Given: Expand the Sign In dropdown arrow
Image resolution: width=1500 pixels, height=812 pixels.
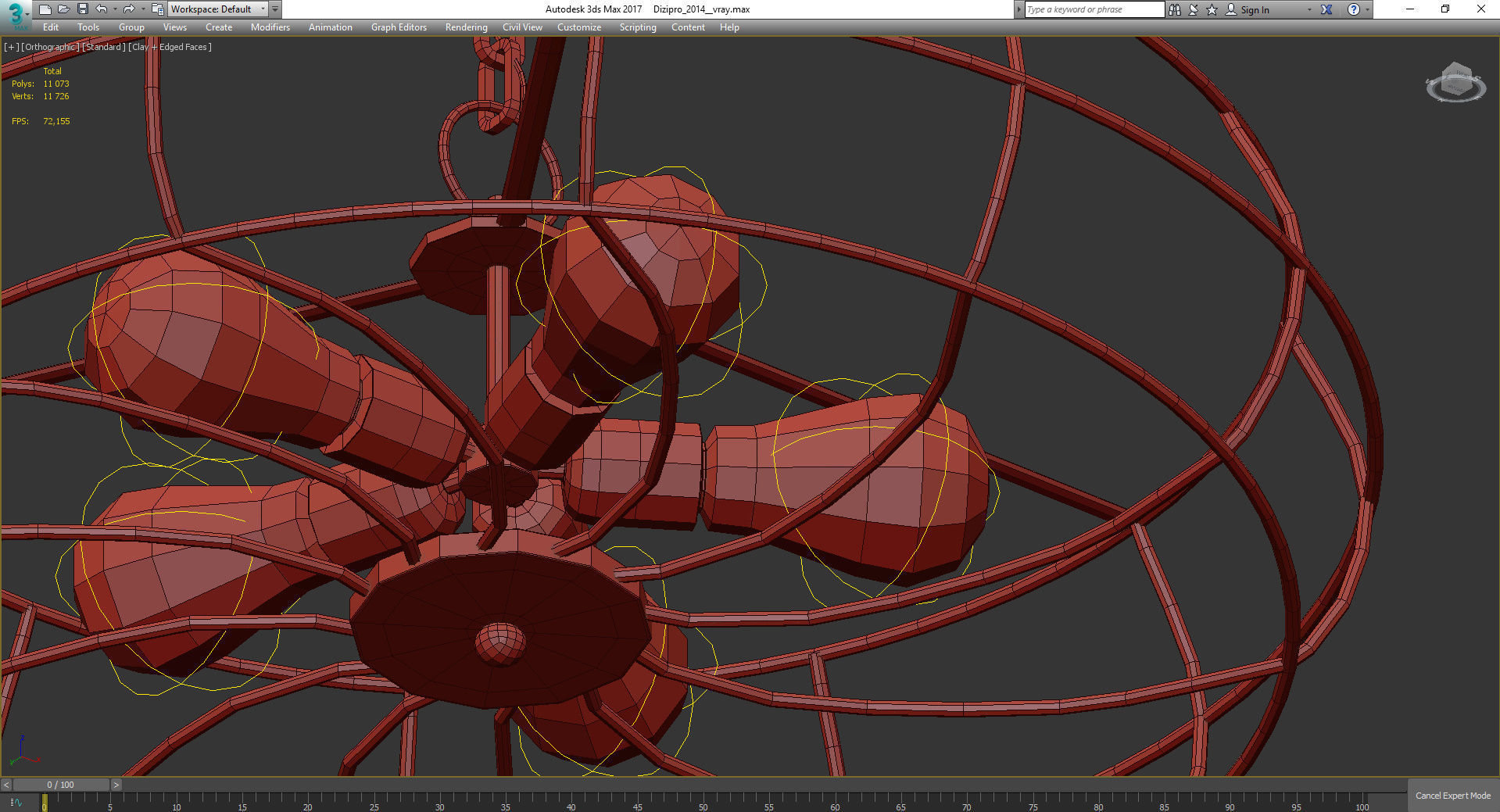Looking at the screenshot, I should tap(1309, 10).
